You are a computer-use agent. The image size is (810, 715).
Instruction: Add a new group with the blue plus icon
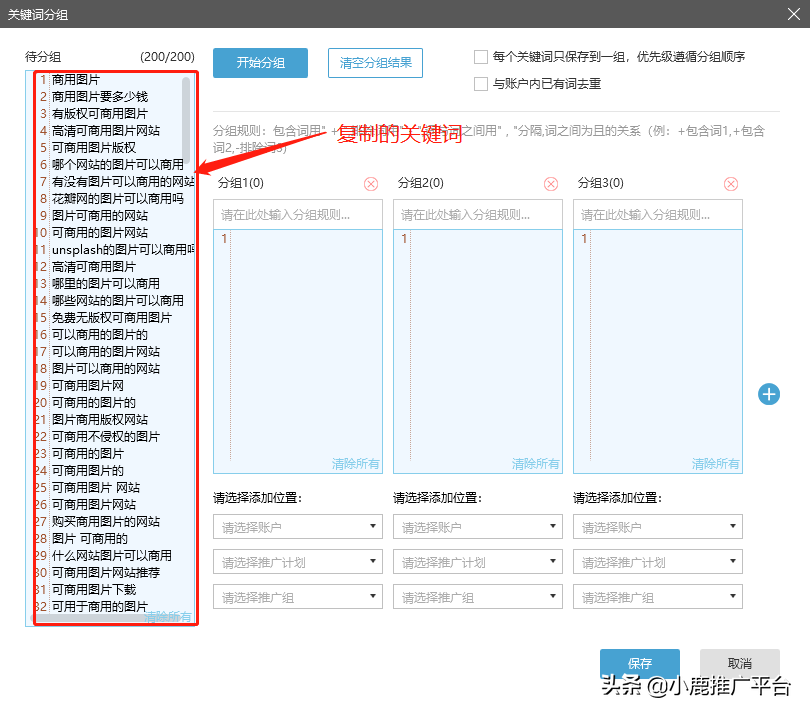(769, 395)
